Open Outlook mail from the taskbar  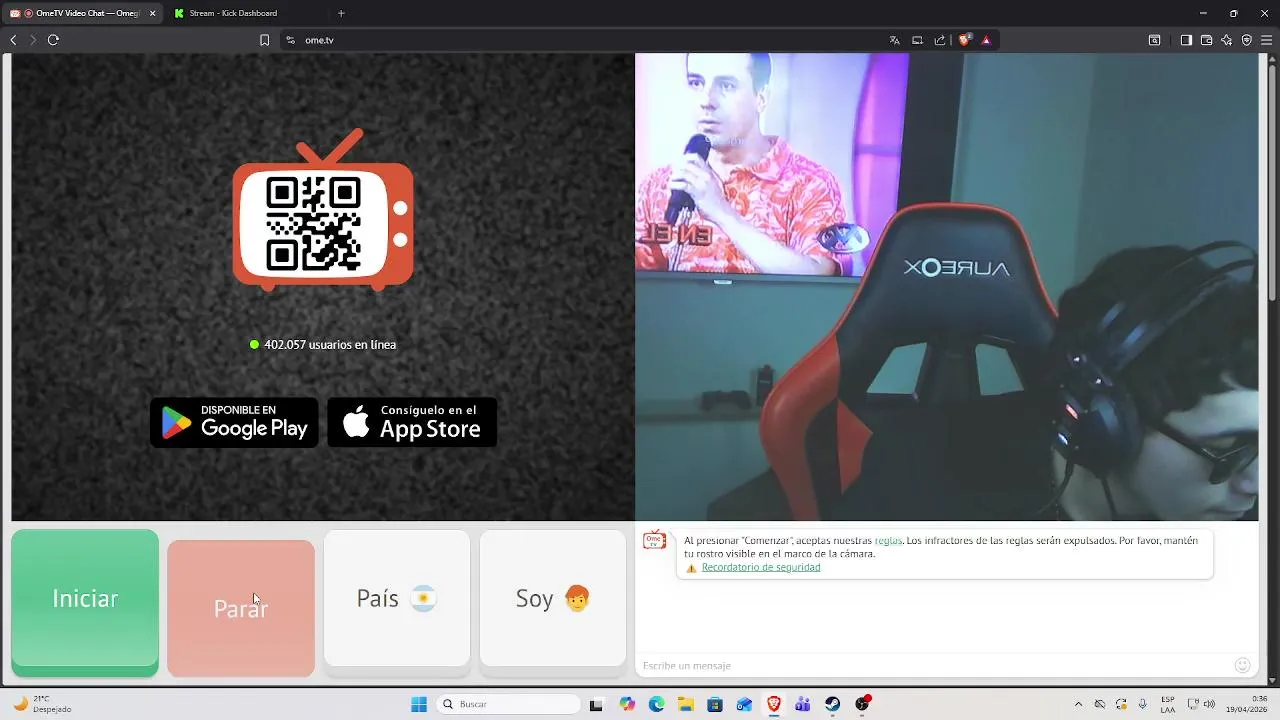744,704
